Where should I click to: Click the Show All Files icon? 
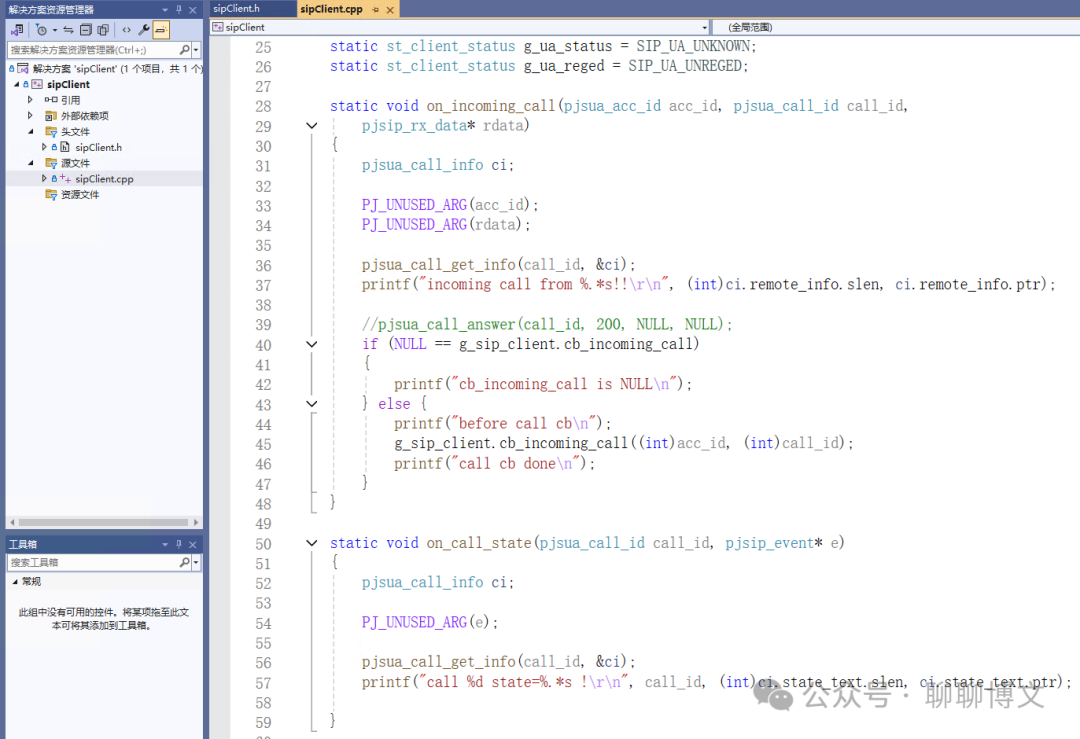click(x=103, y=30)
